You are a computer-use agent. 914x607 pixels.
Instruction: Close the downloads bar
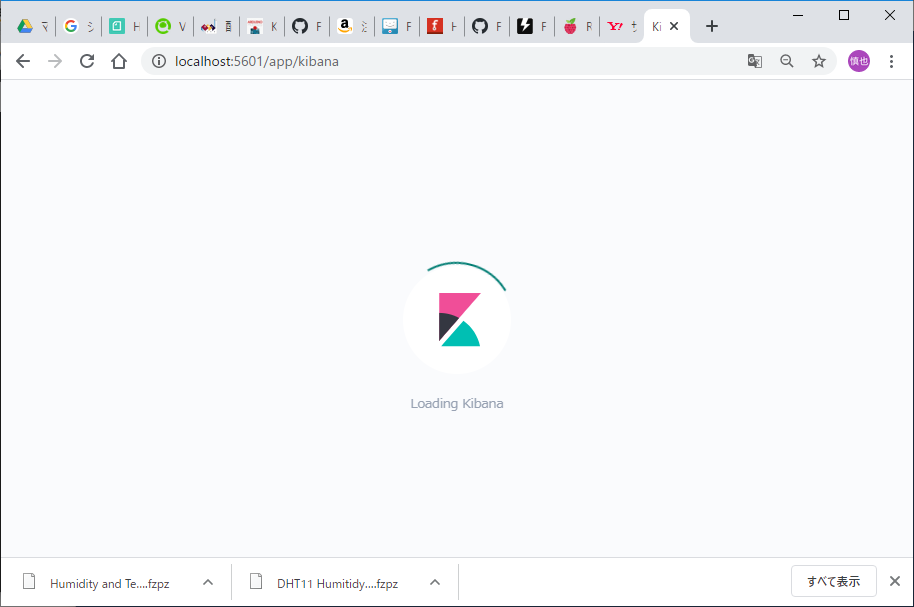(x=895, y=581)
